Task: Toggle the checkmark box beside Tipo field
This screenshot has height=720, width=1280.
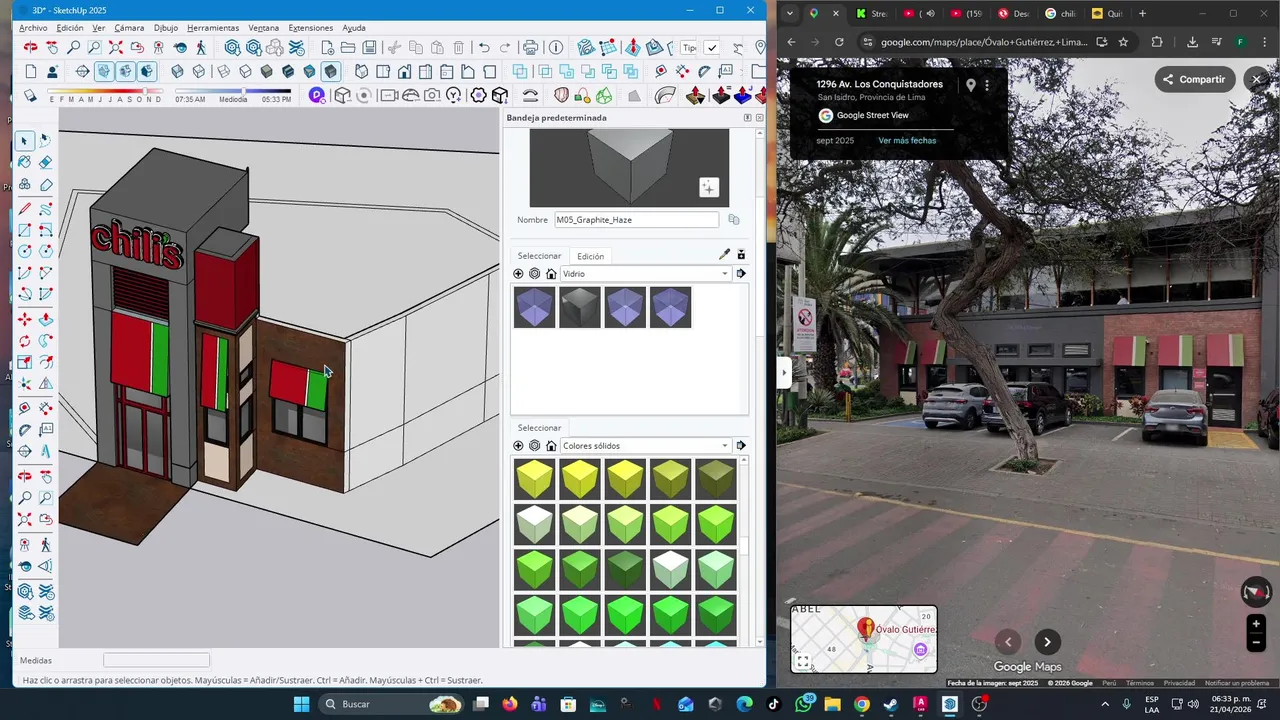Action: [x=711, y=47]
